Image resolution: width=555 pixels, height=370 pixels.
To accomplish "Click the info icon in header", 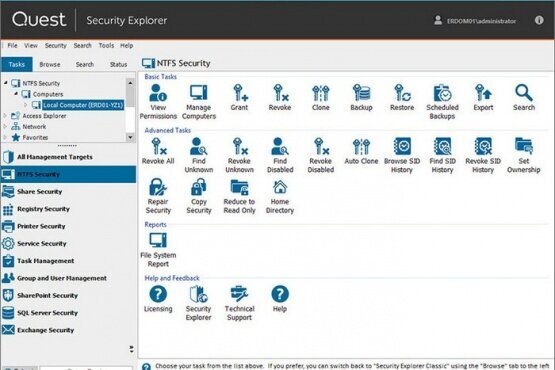I will click(539, 20).
